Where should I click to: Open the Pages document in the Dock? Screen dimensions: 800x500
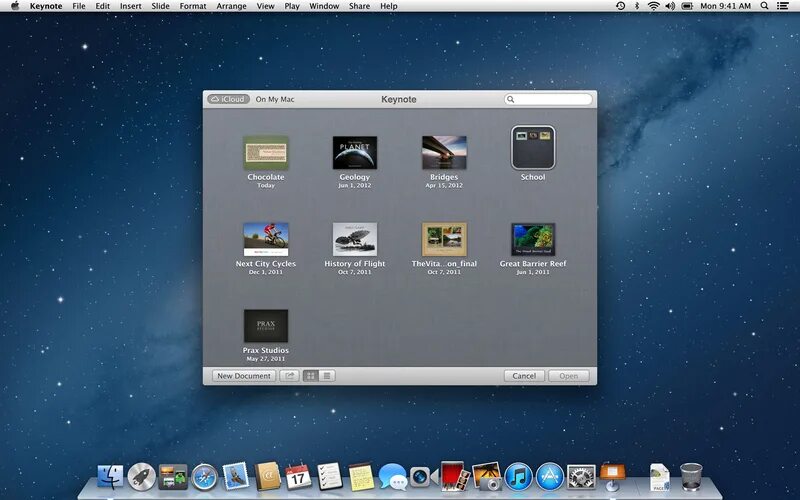point(660,477)
